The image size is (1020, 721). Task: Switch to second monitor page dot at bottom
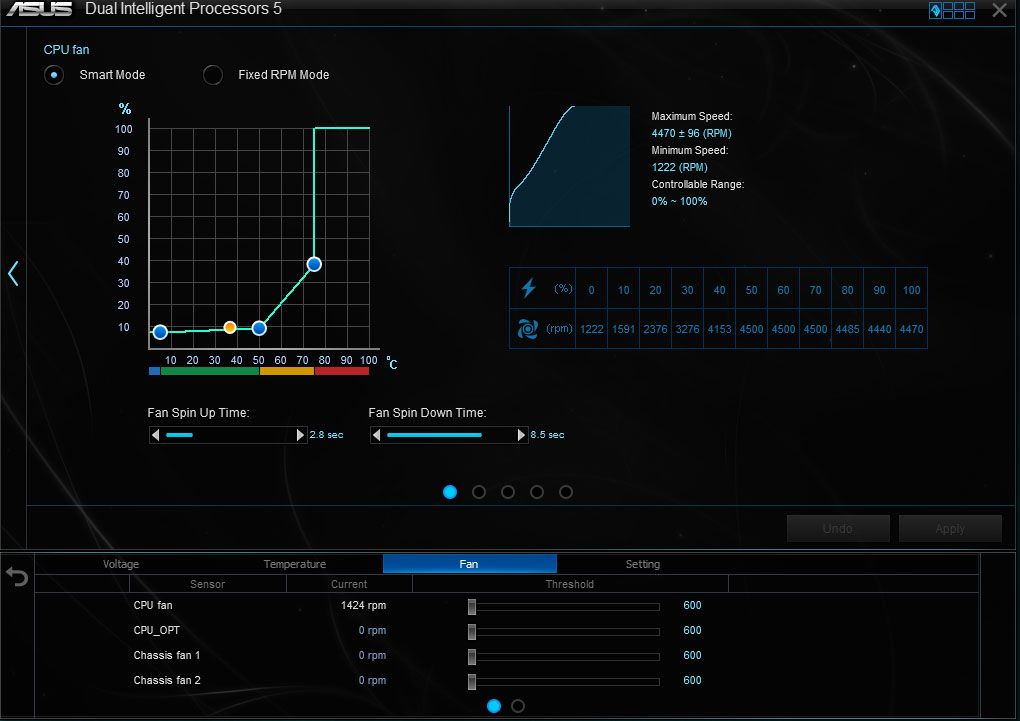tap(518, 706)
